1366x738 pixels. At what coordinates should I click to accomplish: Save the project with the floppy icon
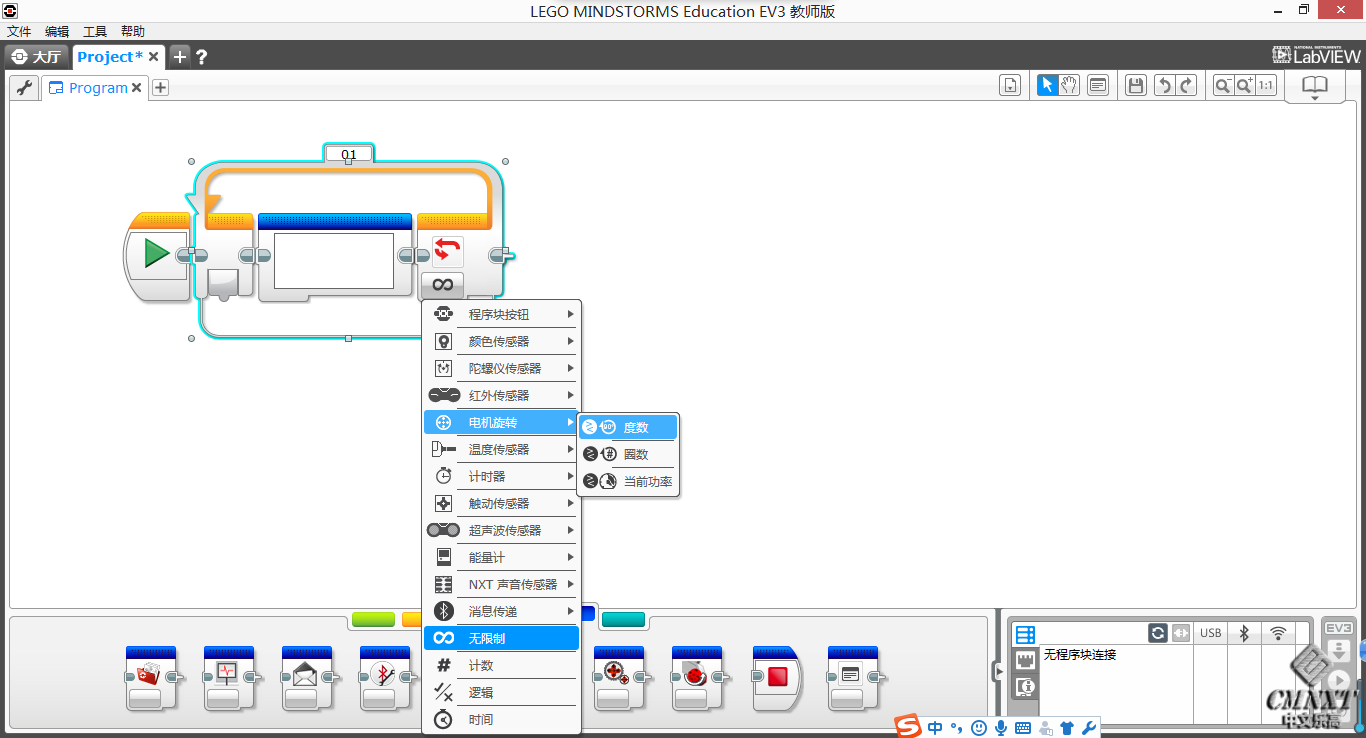tap(1135, 86)
